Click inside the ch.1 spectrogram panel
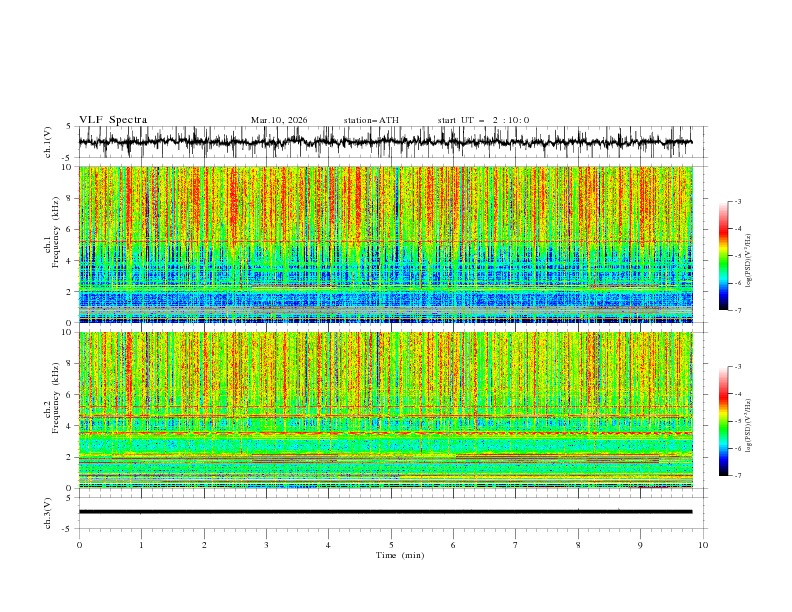This screenshot has height=612, width=792. click(385, 244)
